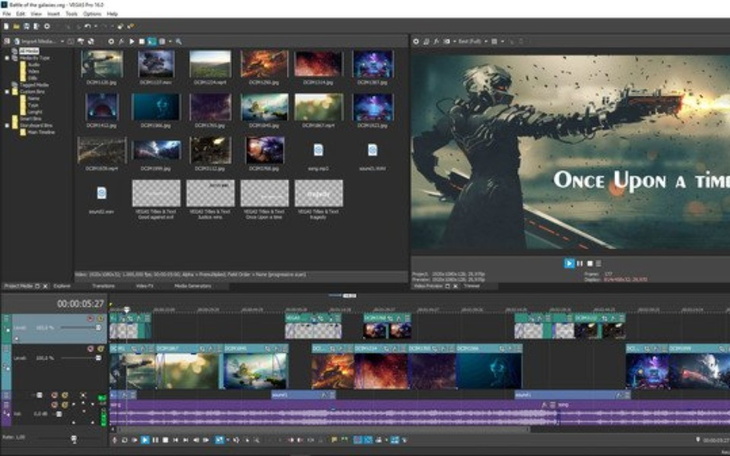Click the timeline Stop button
This screenshot has height=456, width=730.
pos(165,440)
